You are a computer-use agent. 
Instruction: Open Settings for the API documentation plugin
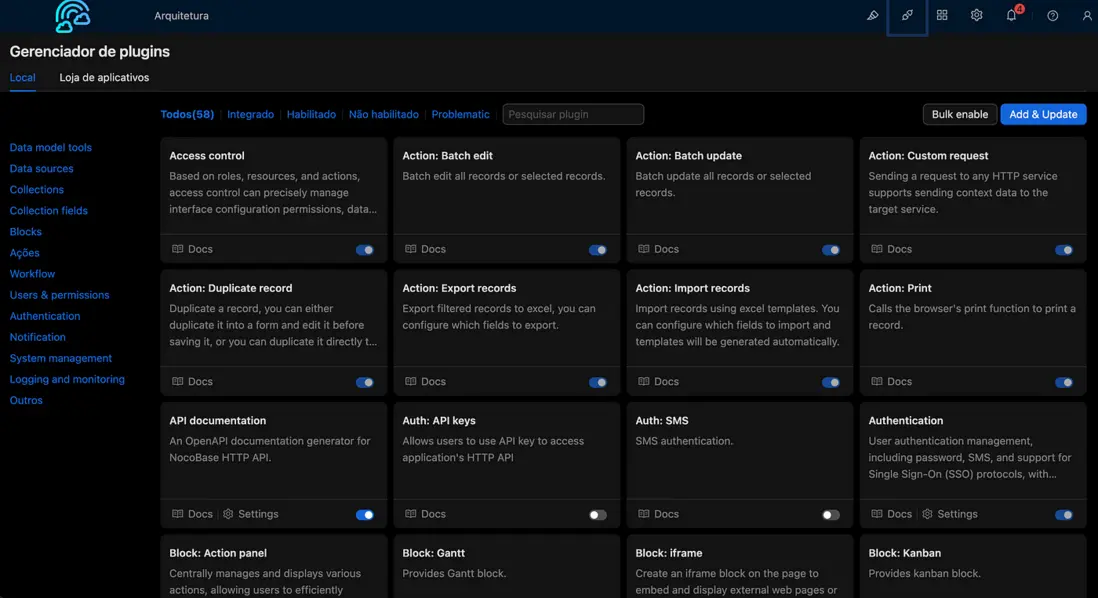click(250, 514)
